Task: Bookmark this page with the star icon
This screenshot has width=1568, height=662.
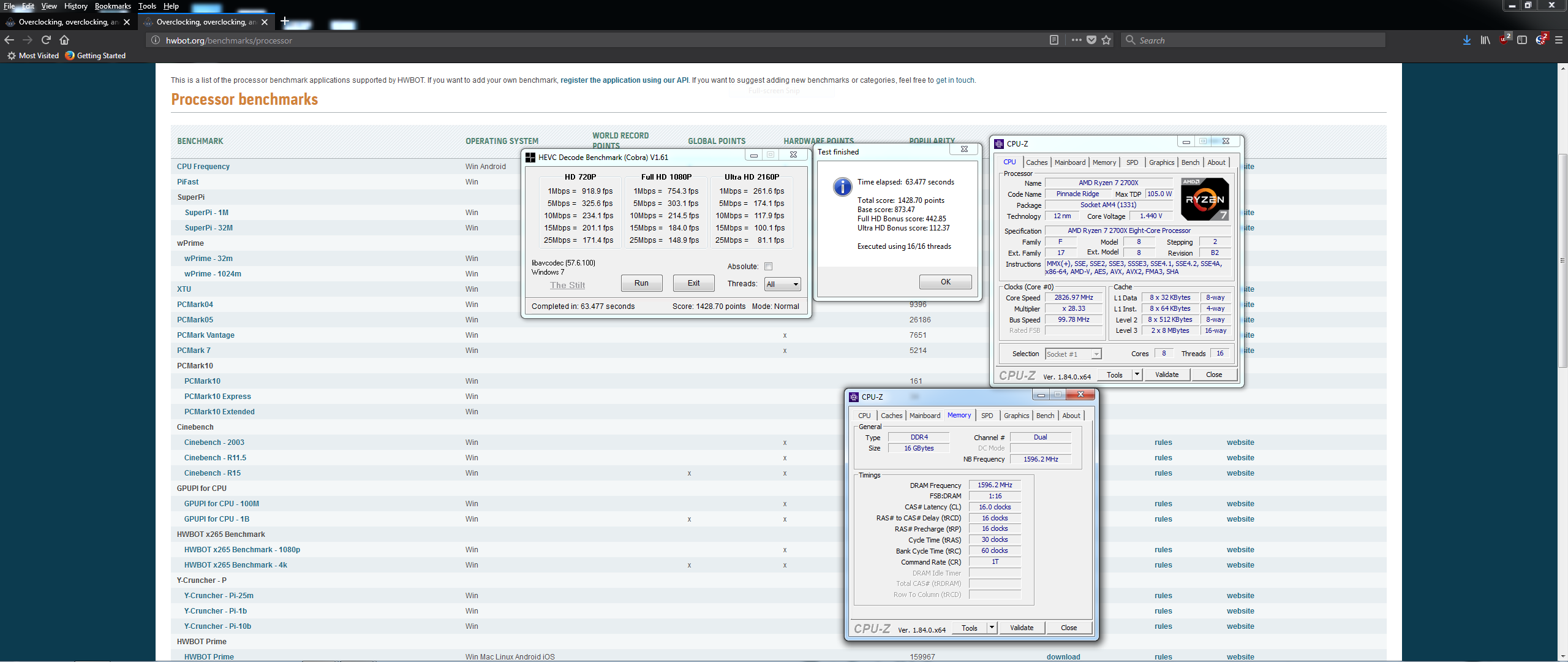Action: (x=1106, y=40)
